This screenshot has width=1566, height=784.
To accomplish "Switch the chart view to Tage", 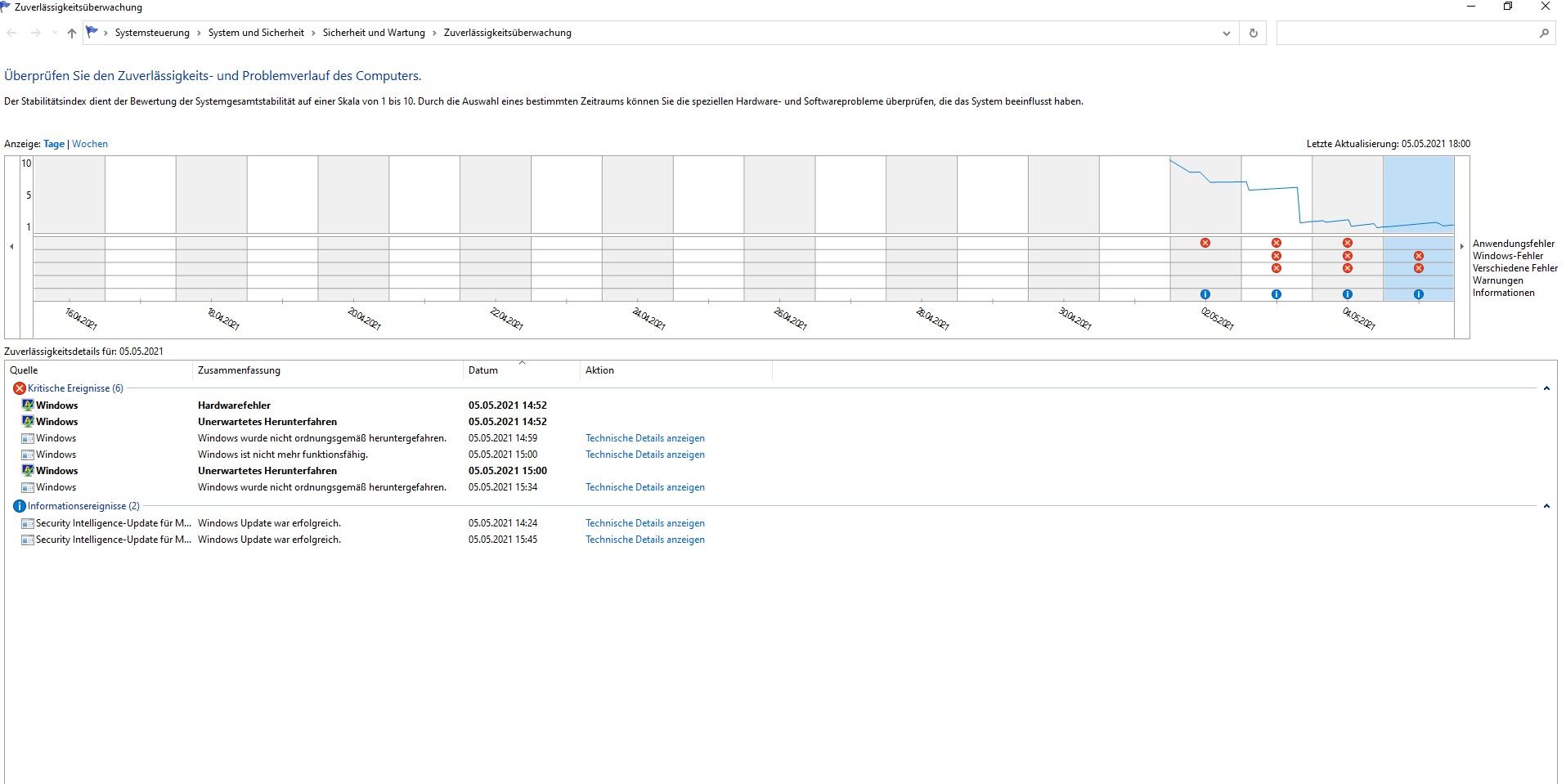I will click(x=54, y=144).
